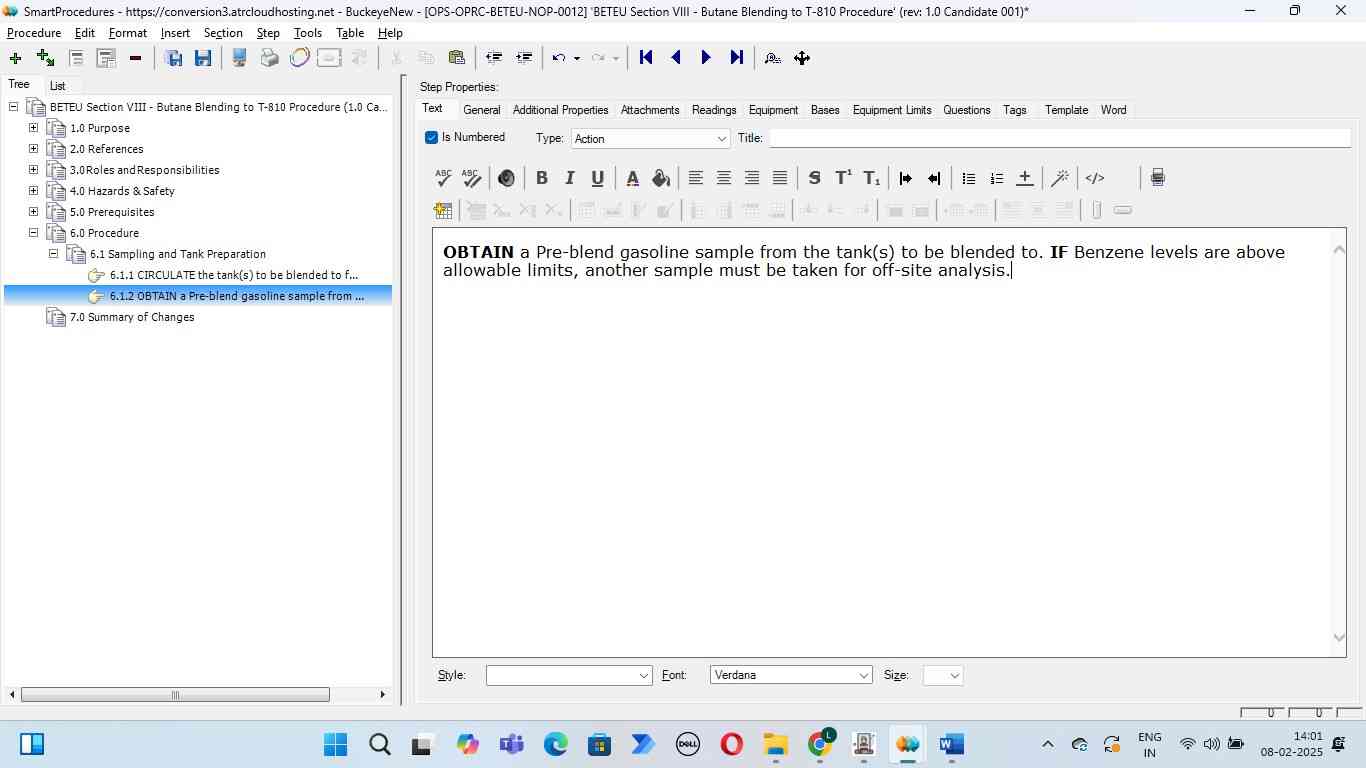Justify the text alignment
1366x768 pixels.
780,178
